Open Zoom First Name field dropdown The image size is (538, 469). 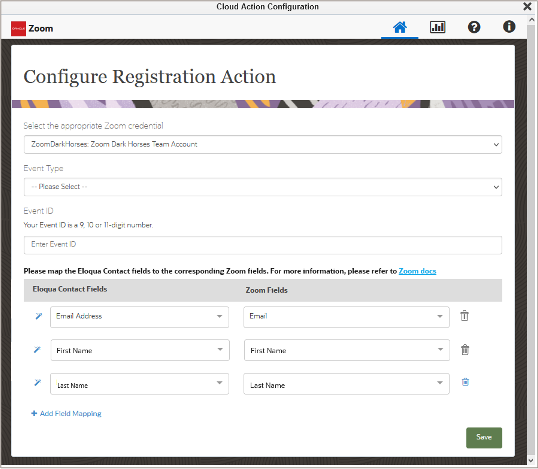pyautogui.click(x=347, y=350)
